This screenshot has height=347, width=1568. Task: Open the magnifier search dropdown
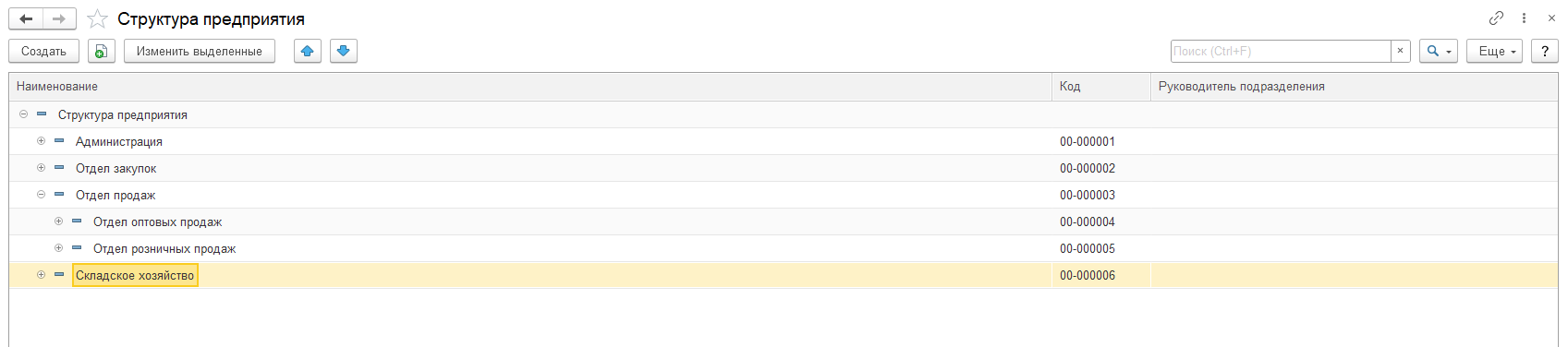point(1439,52)
